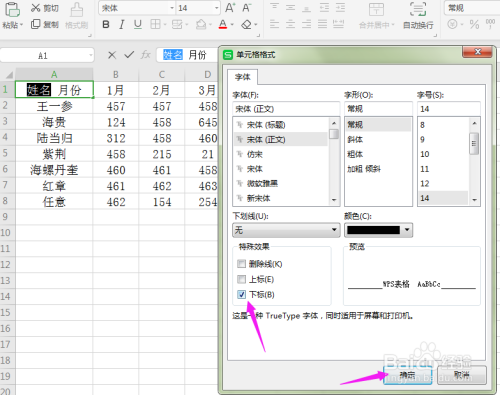
Task: Select the Font (字体) tab in dialog
Action: click(242, 77)
